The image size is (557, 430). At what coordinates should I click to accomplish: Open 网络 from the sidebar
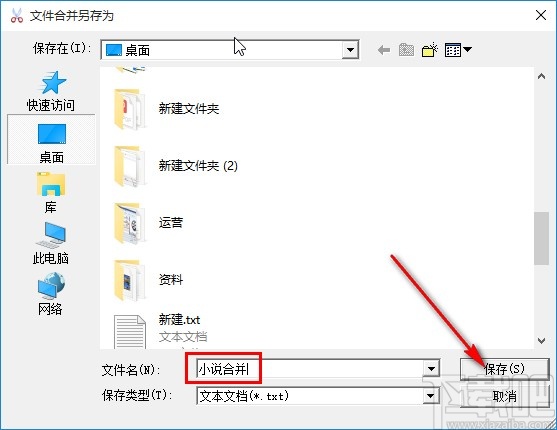tap(51, 294)
